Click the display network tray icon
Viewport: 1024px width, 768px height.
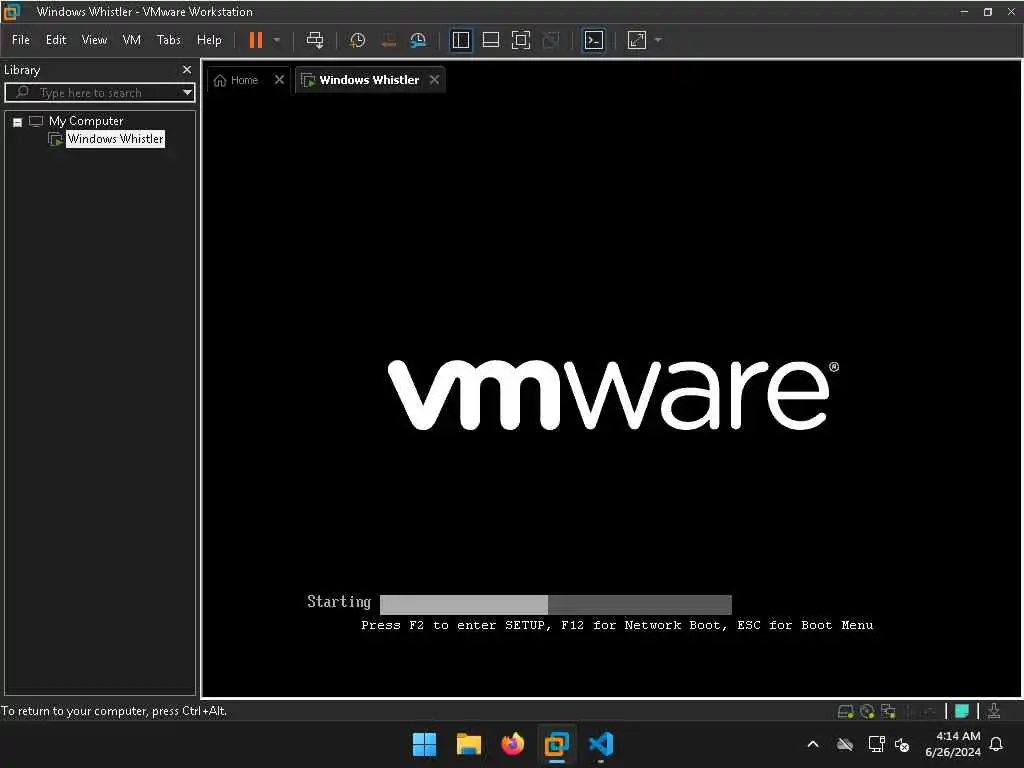pyautogui.click(x=876, y=744)
